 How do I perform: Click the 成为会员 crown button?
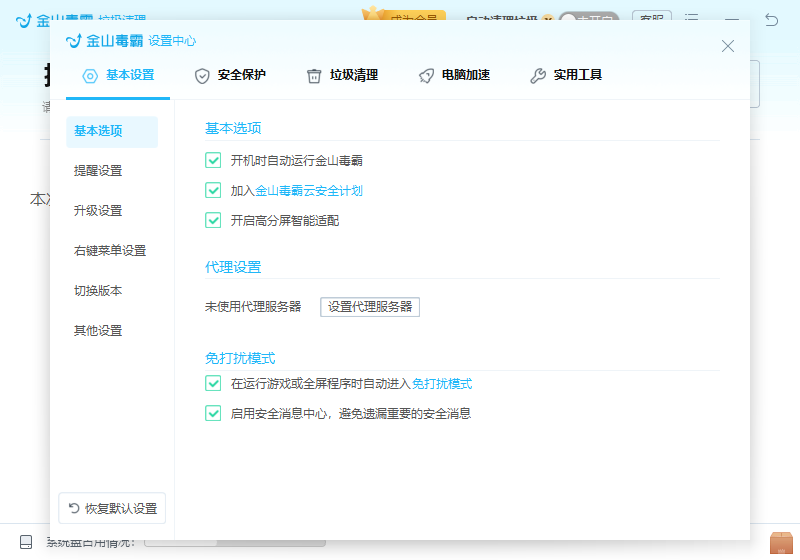[x=404, y=14]
